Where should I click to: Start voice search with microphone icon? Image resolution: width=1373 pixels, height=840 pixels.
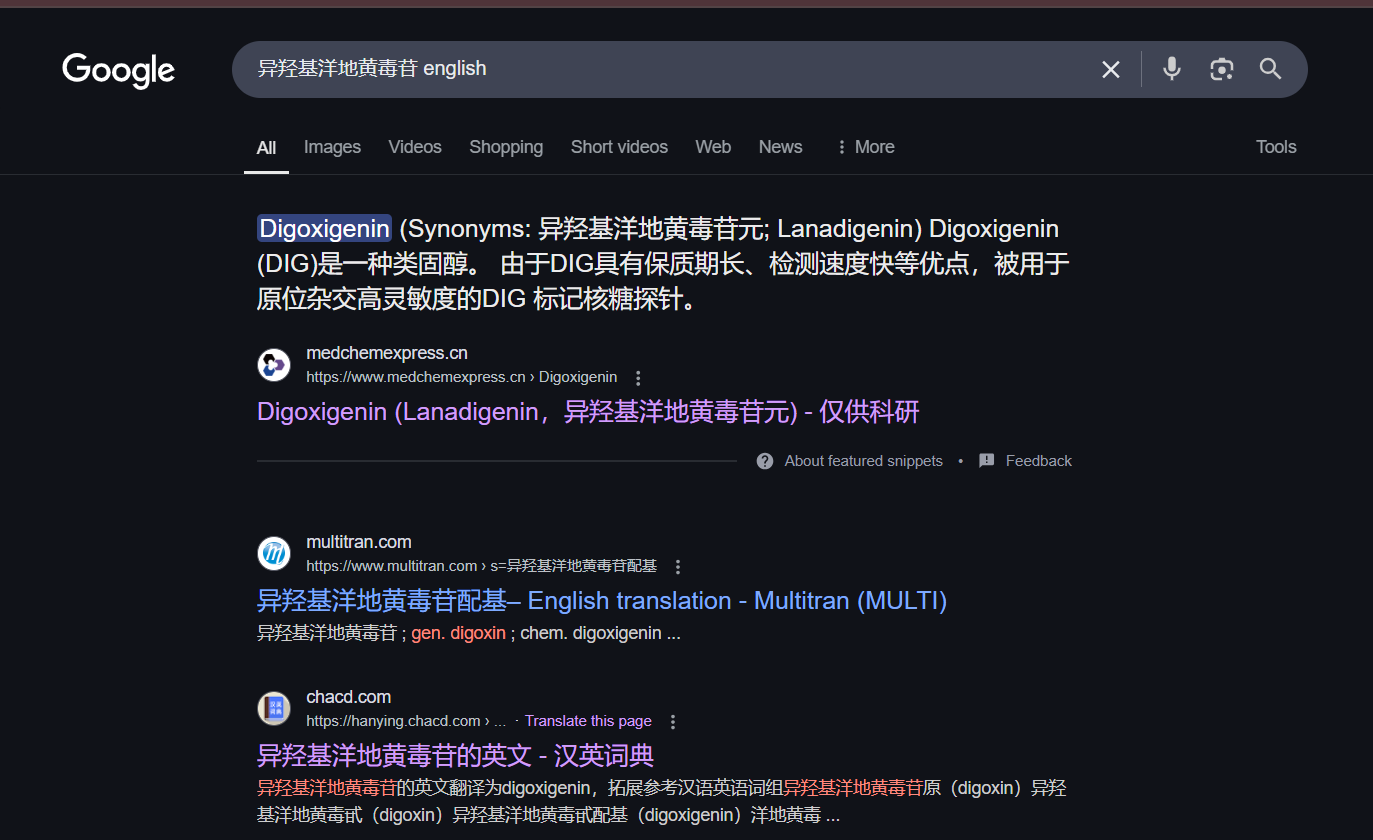(1171, 69)
